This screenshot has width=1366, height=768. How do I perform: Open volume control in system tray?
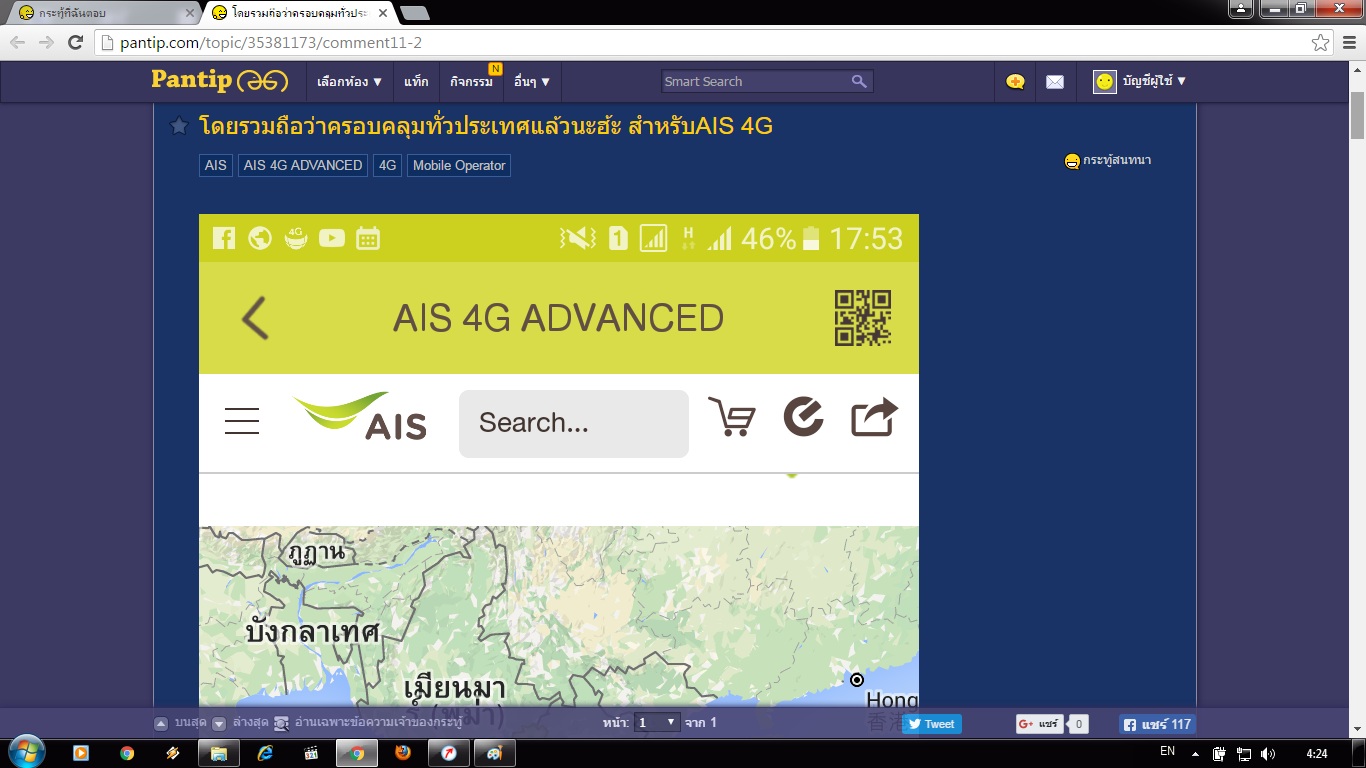pyautogui.click(x=1268, y=754)
